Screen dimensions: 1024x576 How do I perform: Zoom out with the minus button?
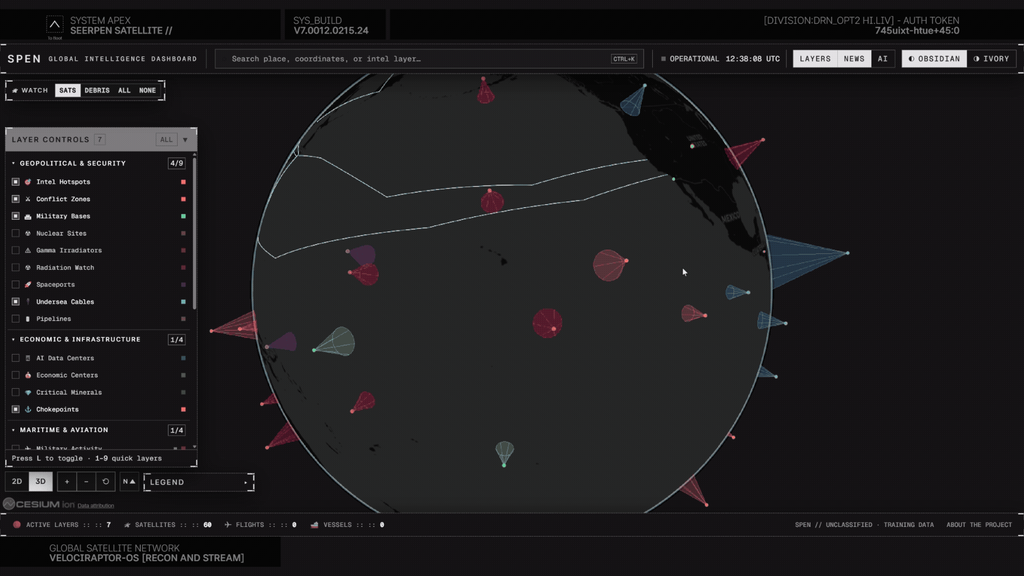click(86, 481)
